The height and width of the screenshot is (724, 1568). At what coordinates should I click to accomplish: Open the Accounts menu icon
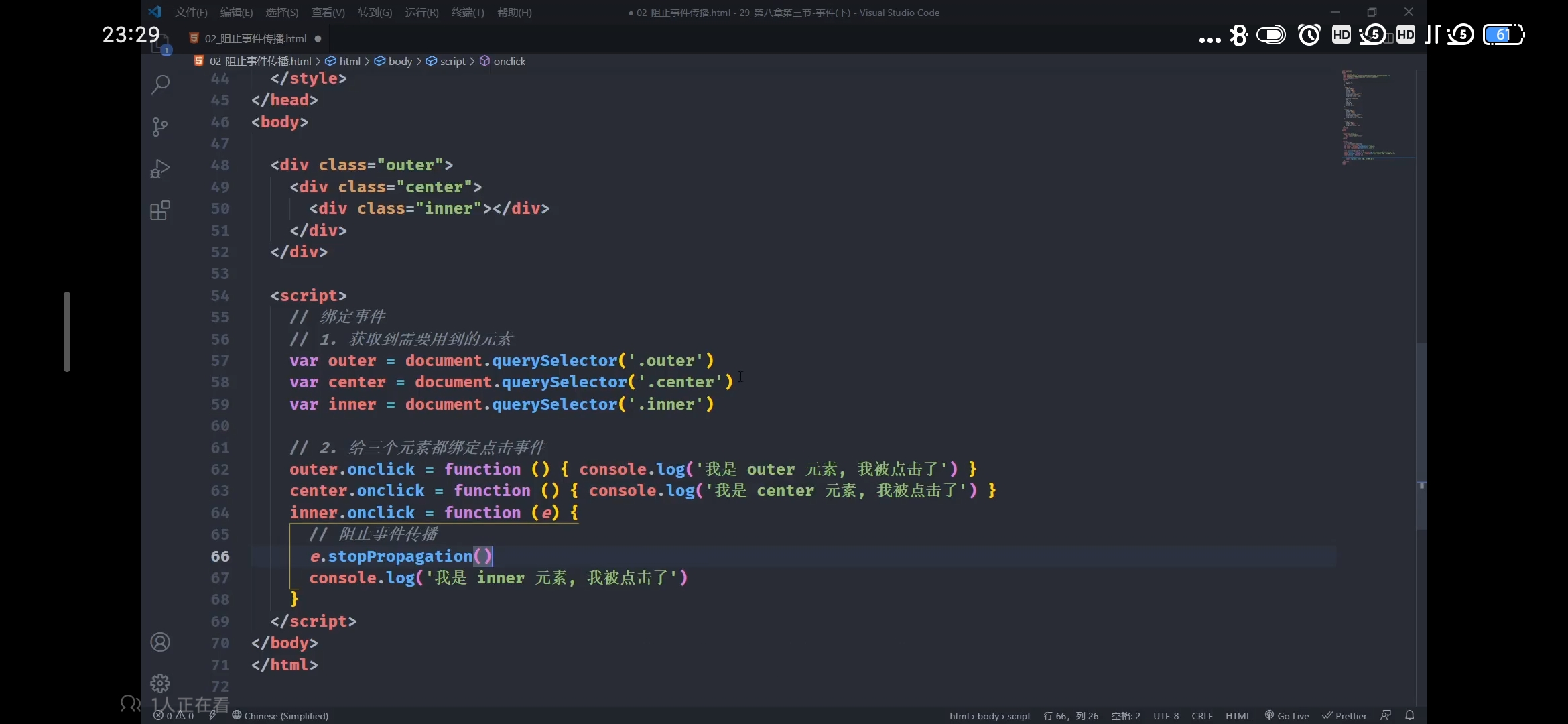coord(160,642)
